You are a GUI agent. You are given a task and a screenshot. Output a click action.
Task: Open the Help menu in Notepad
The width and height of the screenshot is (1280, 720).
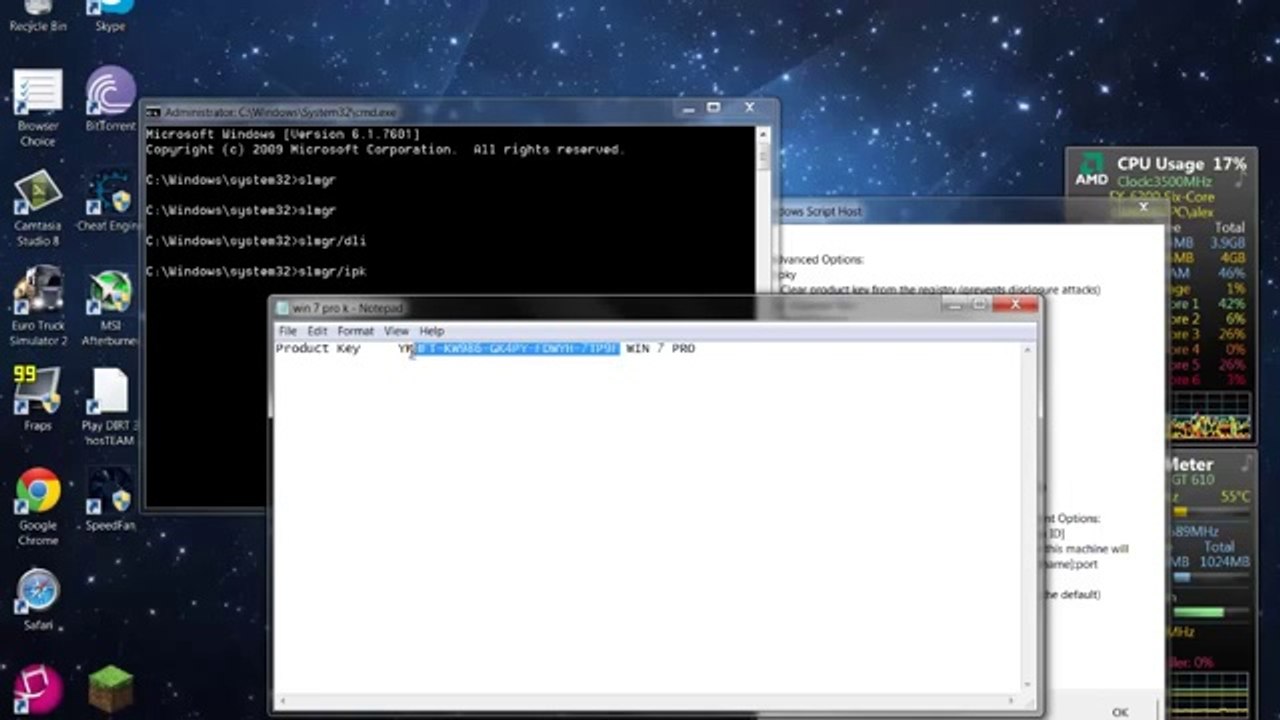[432, 331]
